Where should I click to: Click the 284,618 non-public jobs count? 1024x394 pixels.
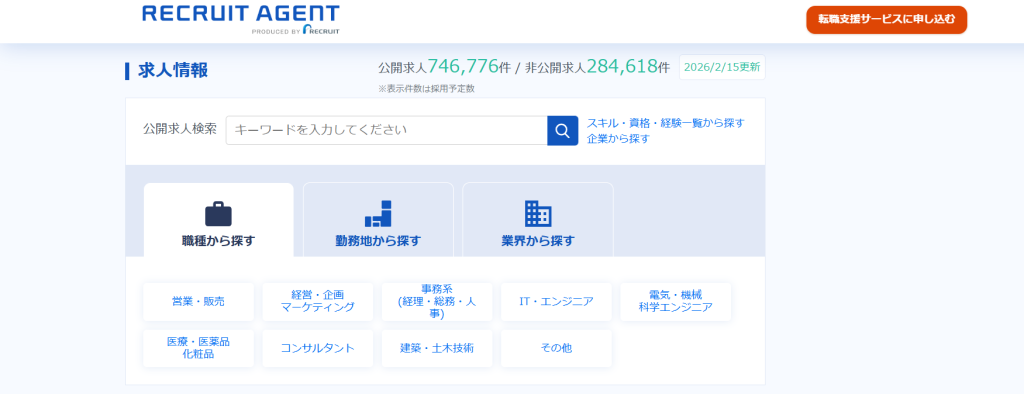tap(622, 66)
